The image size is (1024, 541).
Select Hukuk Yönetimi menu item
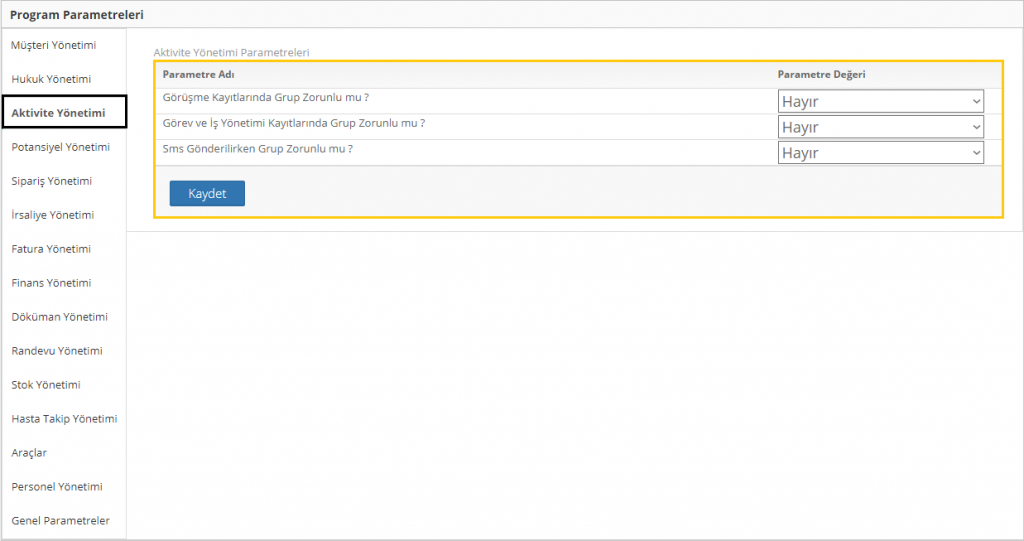click(51, 79)
